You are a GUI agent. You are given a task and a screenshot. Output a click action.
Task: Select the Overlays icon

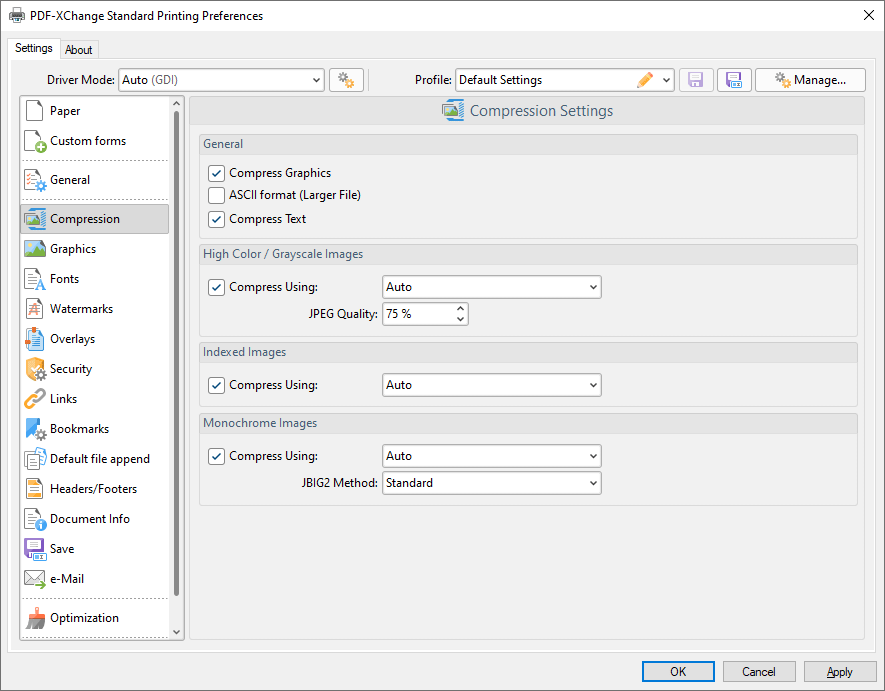click(x=34, y=339)
